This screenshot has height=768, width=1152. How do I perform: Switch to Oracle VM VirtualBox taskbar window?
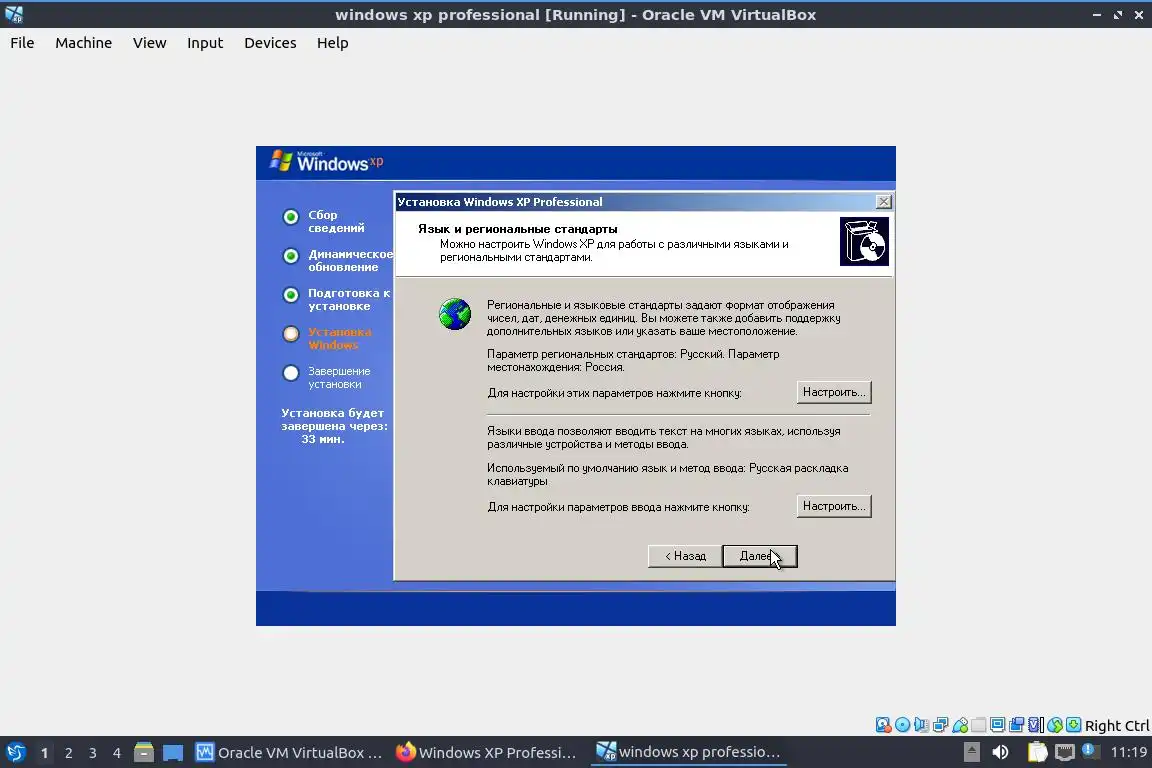[x=289, y=753]
